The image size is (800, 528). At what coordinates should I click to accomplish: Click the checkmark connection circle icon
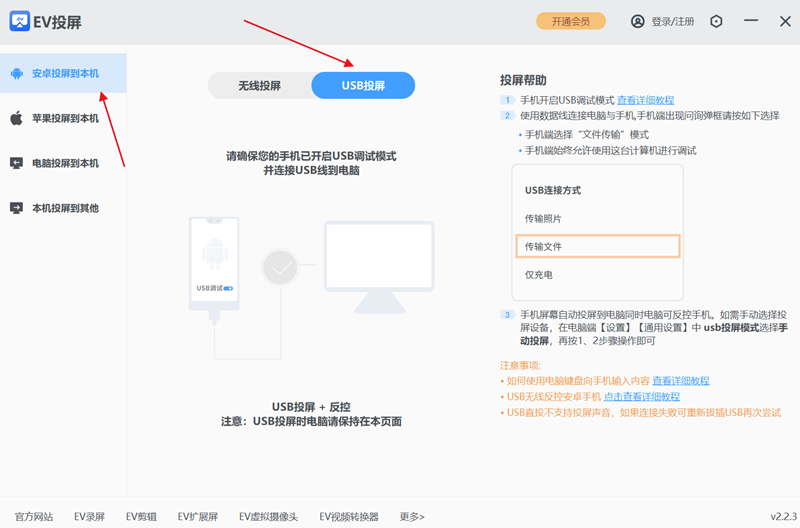(x=280, y=267)
